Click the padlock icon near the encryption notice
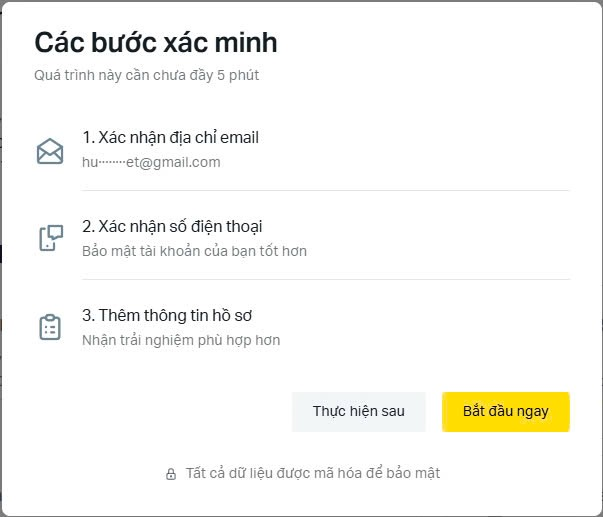603x517 pixels. tap(171, 474)
